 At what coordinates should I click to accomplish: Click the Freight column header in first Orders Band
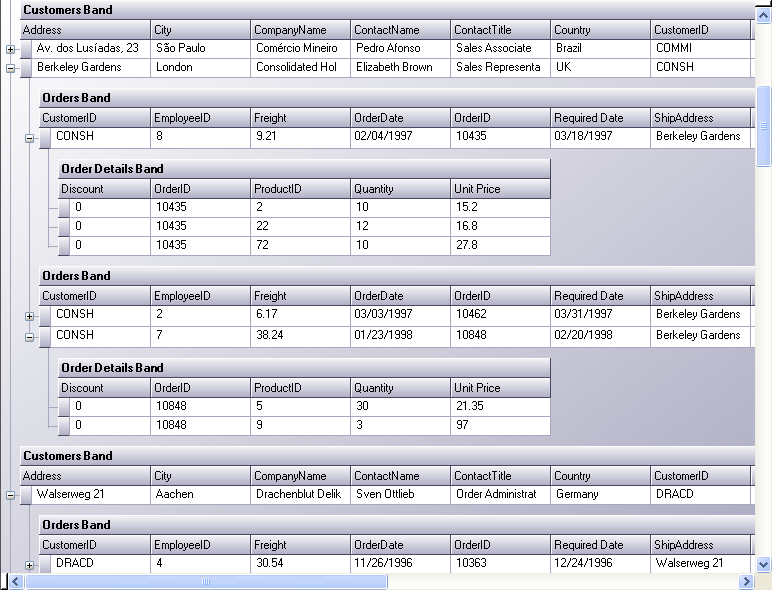tap(300, 118)
